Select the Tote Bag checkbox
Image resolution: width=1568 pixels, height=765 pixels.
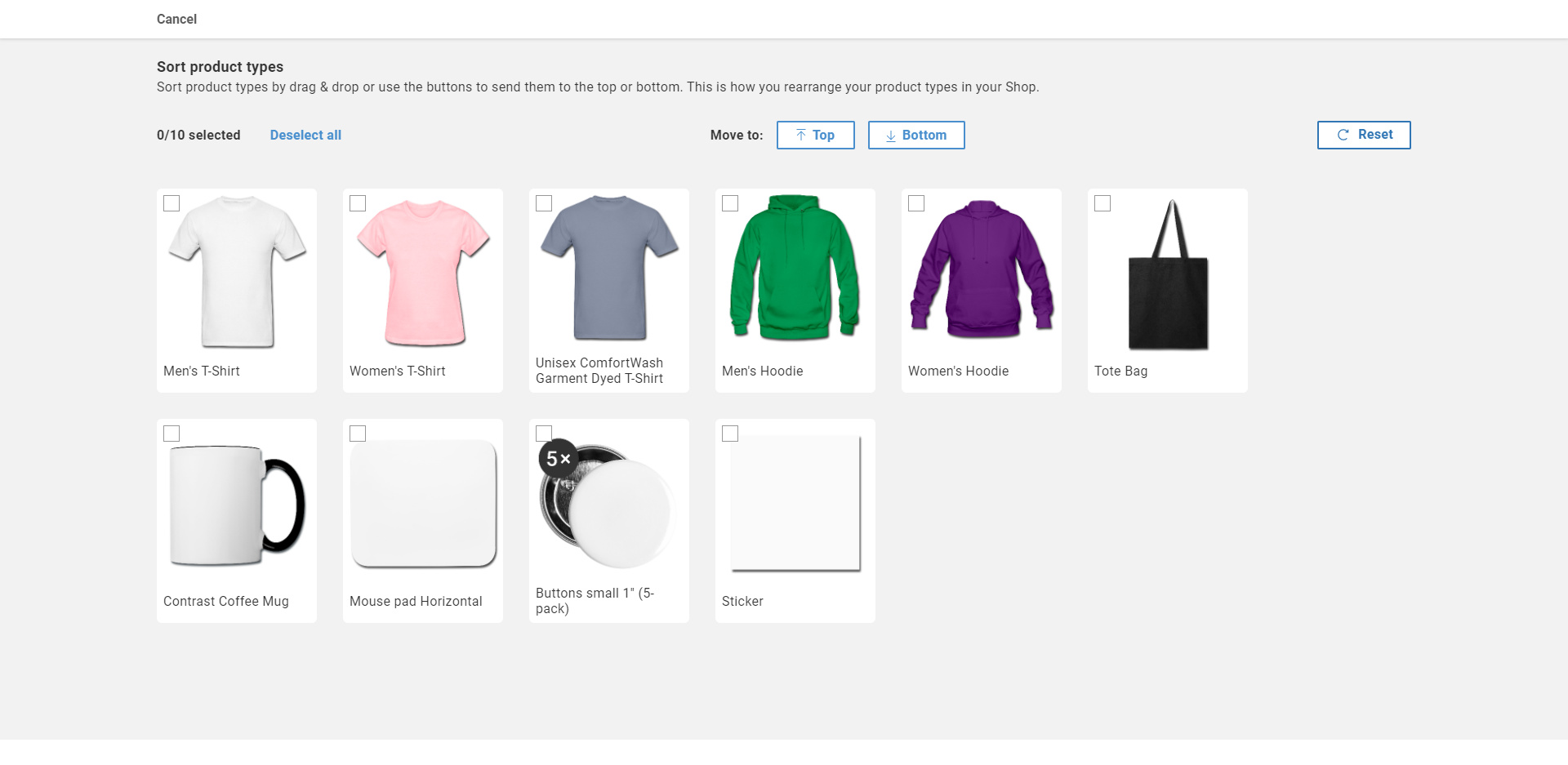(1102, 203)
